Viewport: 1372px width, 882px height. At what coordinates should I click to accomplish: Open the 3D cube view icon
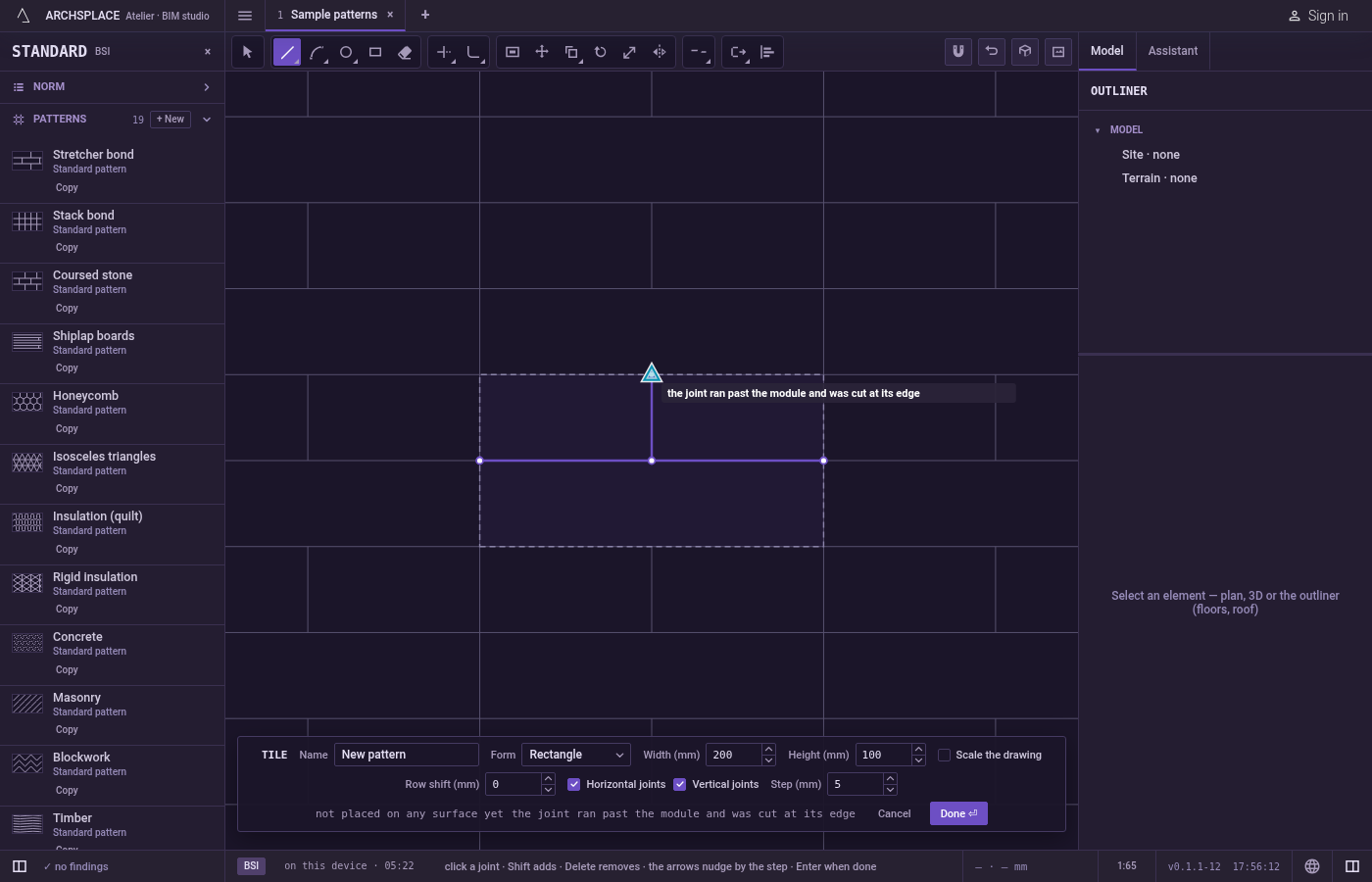coord(1025,52)
